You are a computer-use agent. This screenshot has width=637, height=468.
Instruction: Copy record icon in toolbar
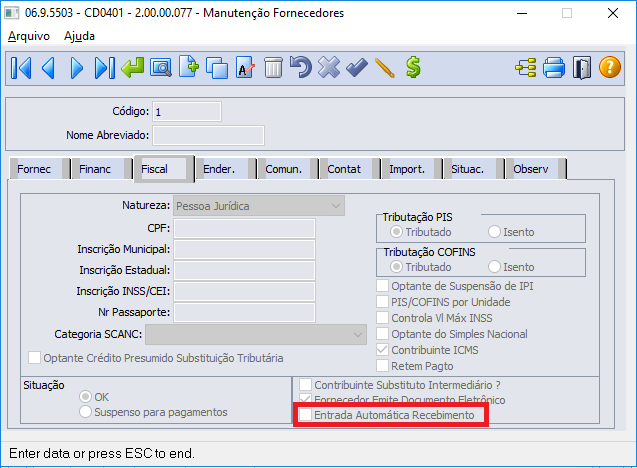tap(217, 68)
